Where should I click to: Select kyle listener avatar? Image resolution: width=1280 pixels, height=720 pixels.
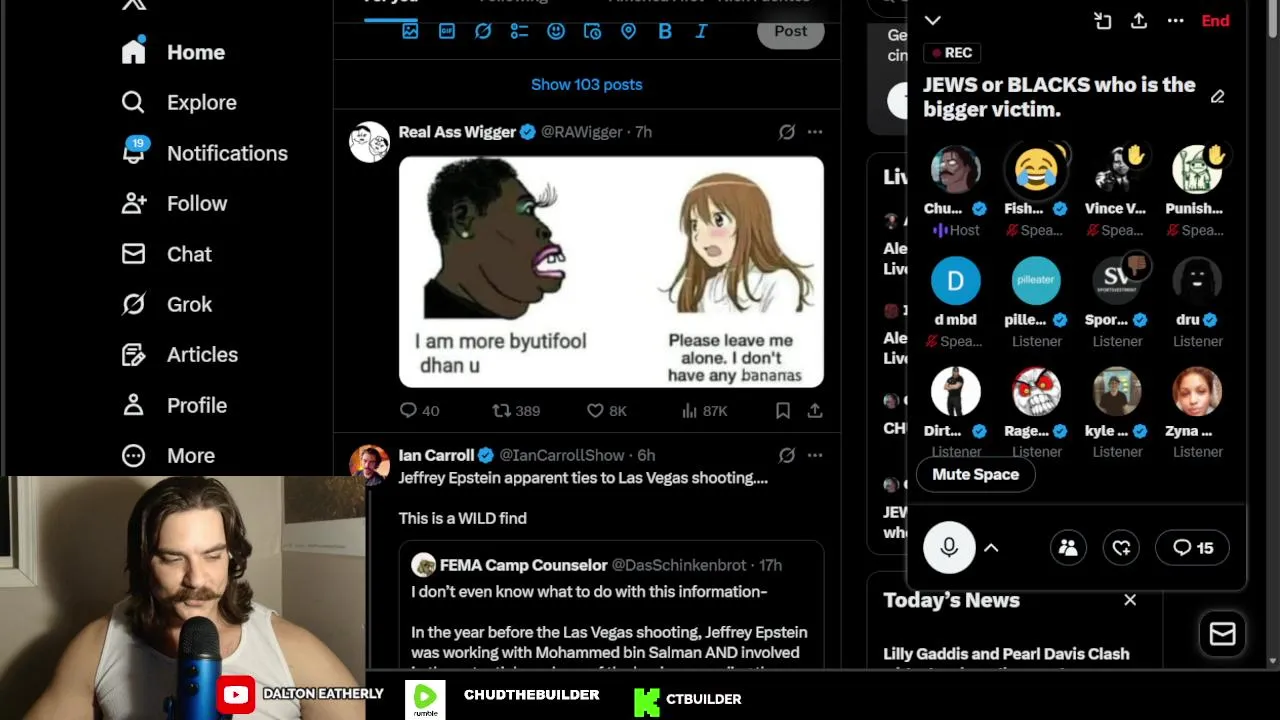tap(1116, 391)
